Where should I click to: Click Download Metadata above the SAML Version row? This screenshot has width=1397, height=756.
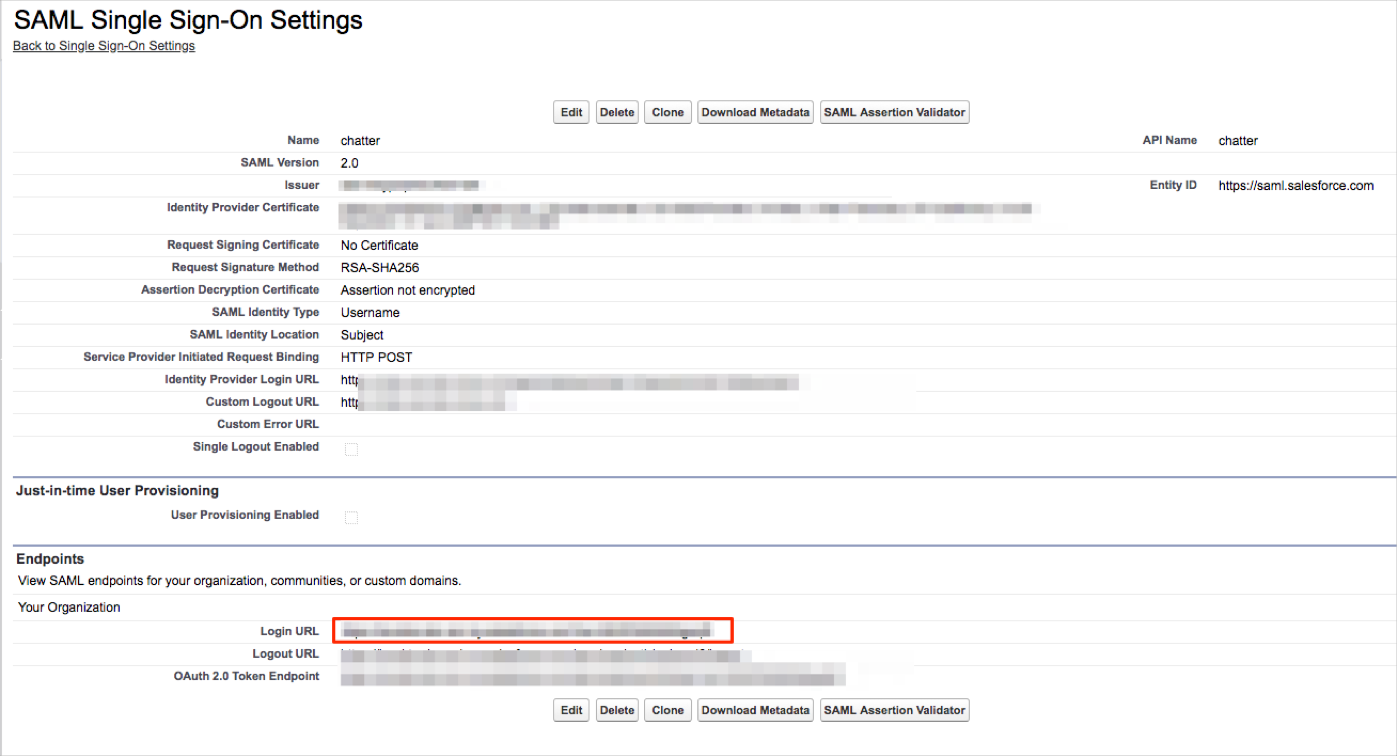tap(755, 112)
